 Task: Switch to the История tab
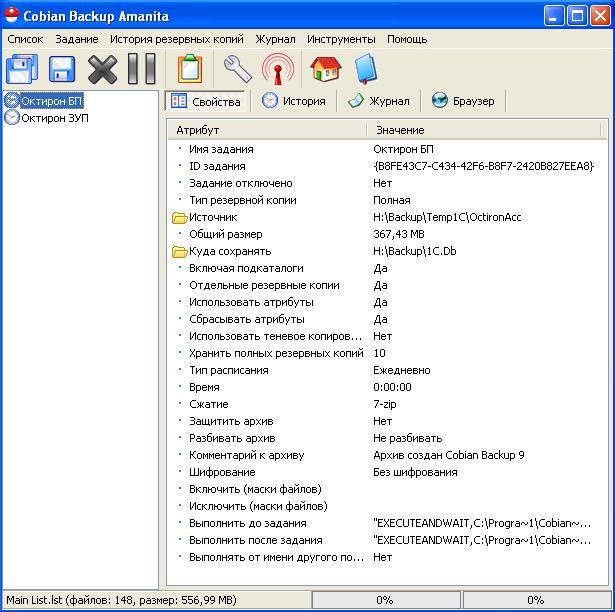coord(294,101)
